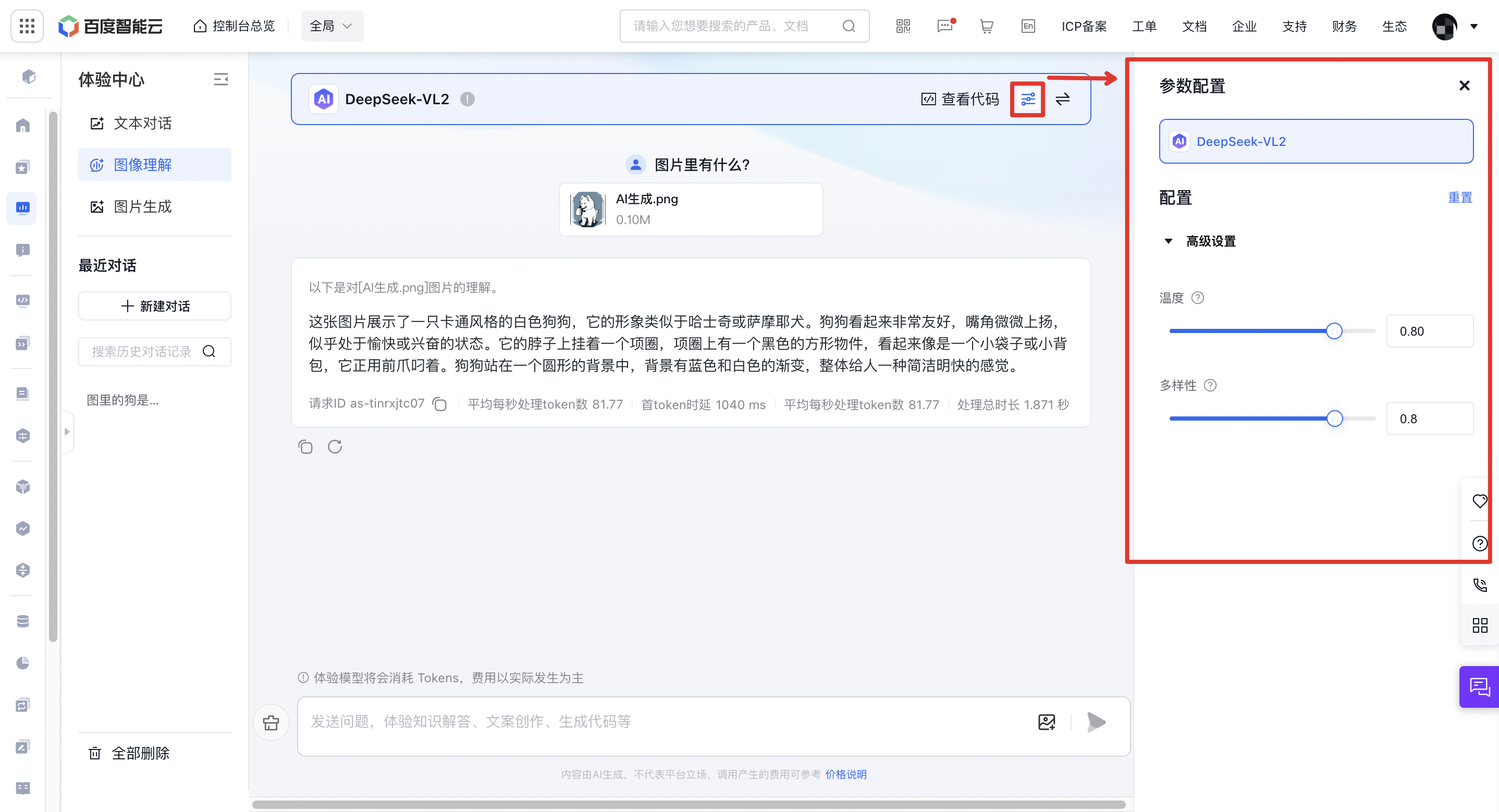Open parameter configuration sliders icon
Image resolution: width=1499 pixels, height=812 pixels.
(1028, 99)
